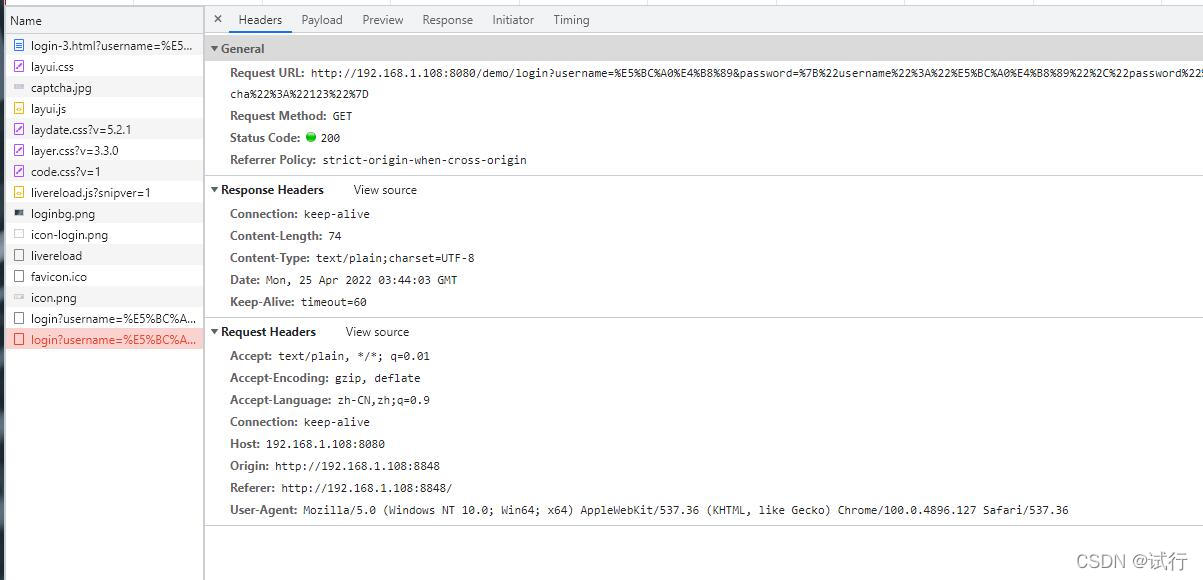
Task: Switch to the Headers tab
Action: tap(260, 20)
